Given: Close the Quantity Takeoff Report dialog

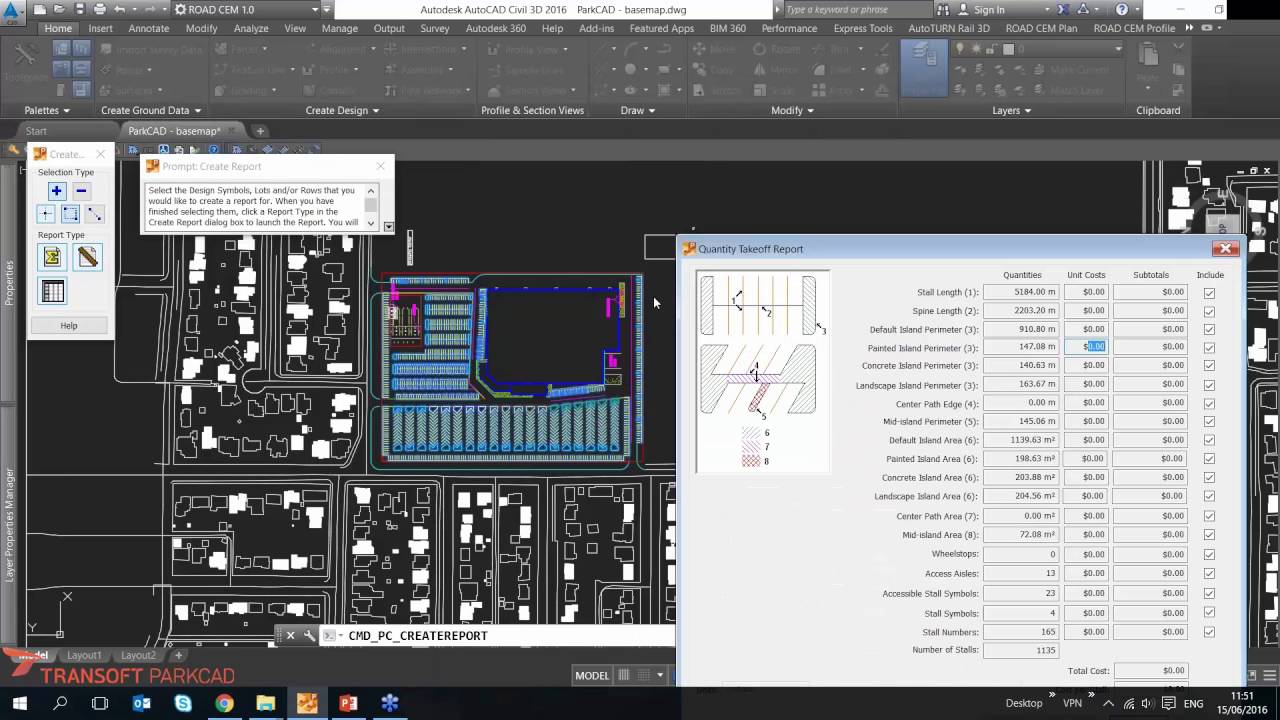Looking at the screenshot, I should (1225, 249).
